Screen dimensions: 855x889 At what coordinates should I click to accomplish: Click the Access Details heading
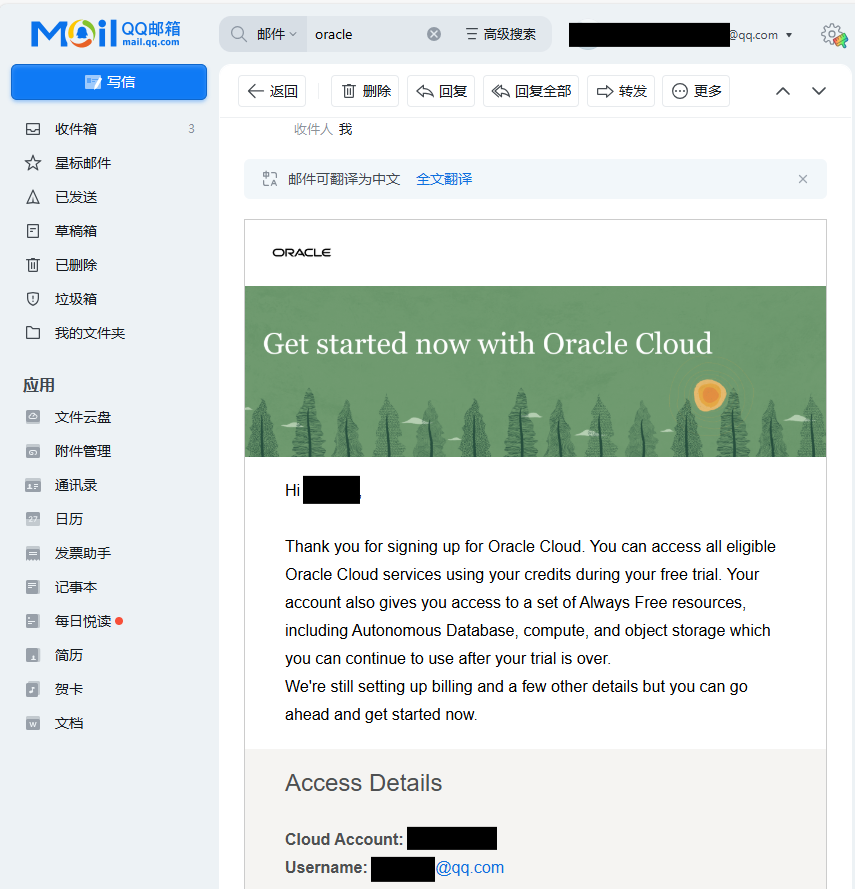click(363, 783)
